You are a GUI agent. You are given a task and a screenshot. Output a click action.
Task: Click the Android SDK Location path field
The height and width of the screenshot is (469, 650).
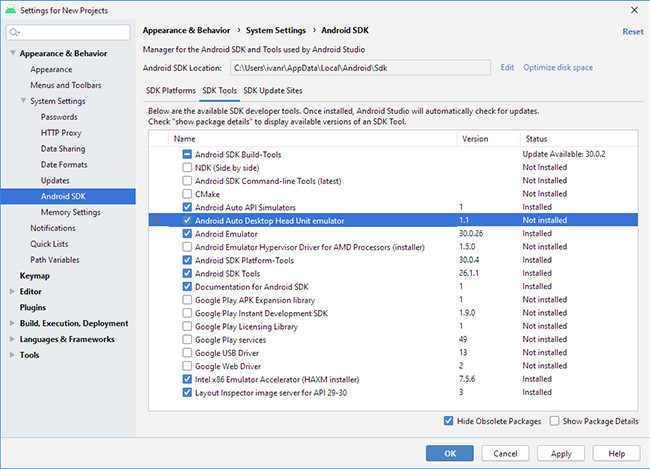click(x=359, y=68)
